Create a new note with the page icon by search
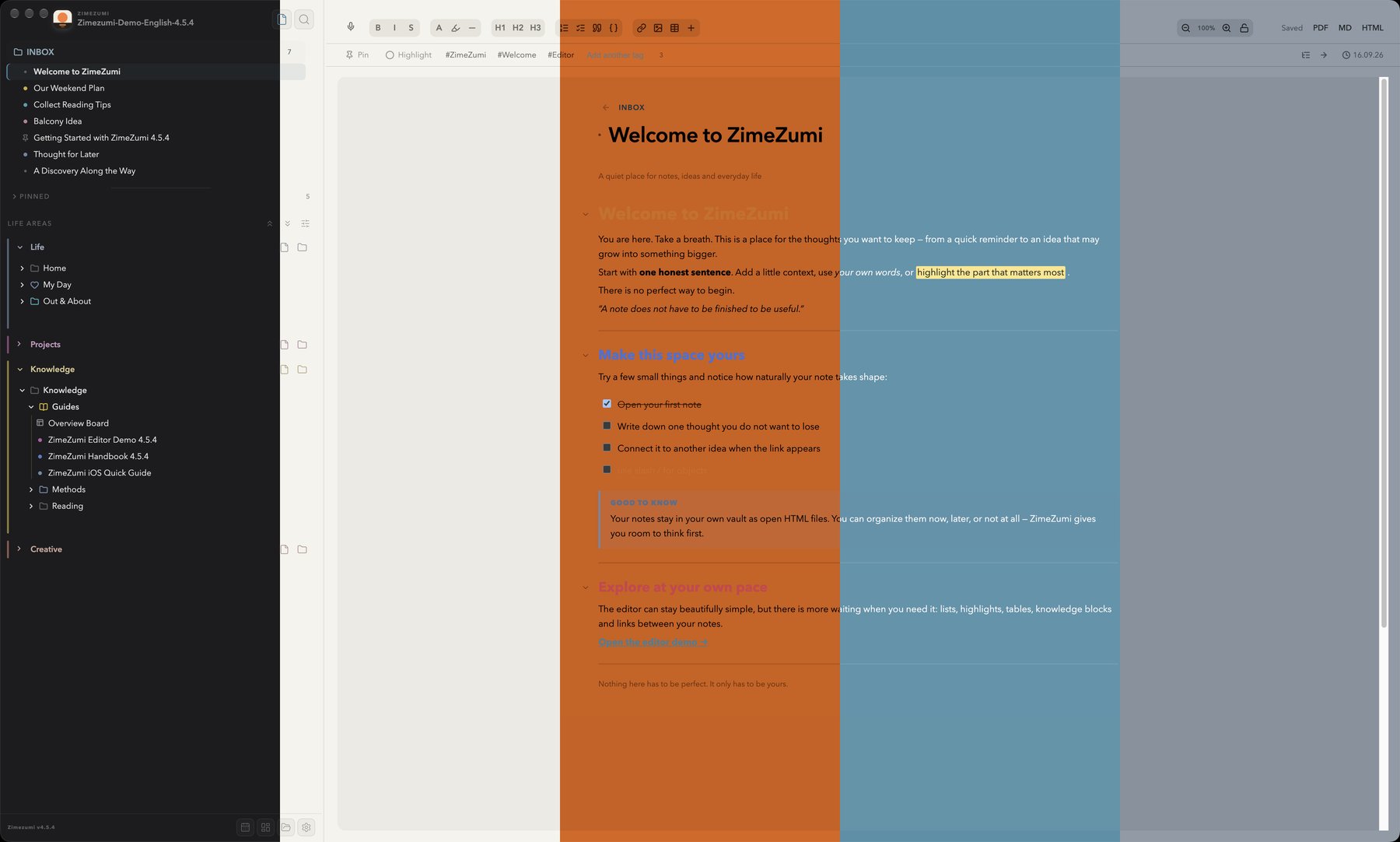Screen dimensions: 1400x842 [x=283, y=19]
